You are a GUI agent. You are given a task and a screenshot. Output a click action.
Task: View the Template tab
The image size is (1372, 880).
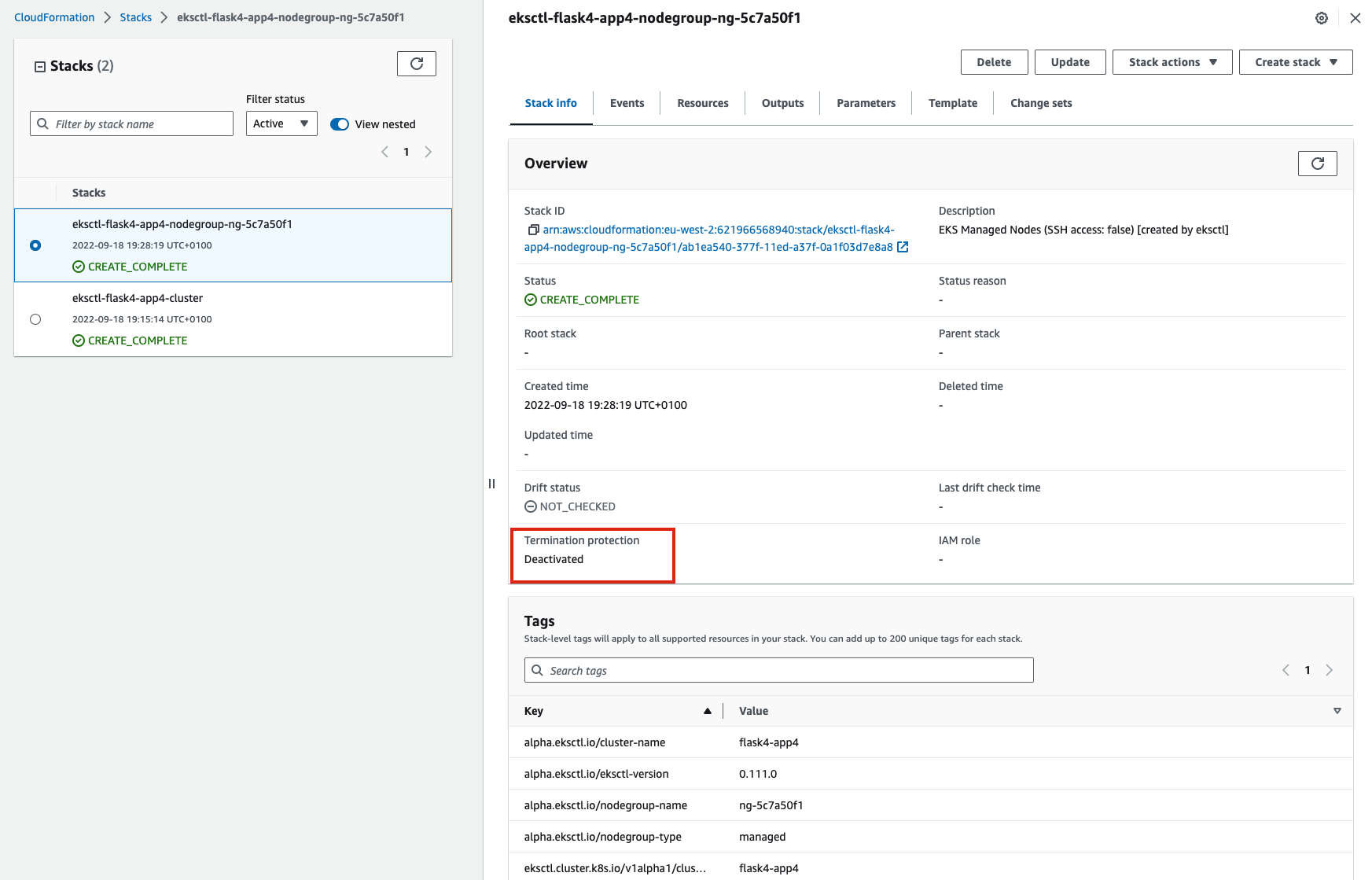point(953,103)
